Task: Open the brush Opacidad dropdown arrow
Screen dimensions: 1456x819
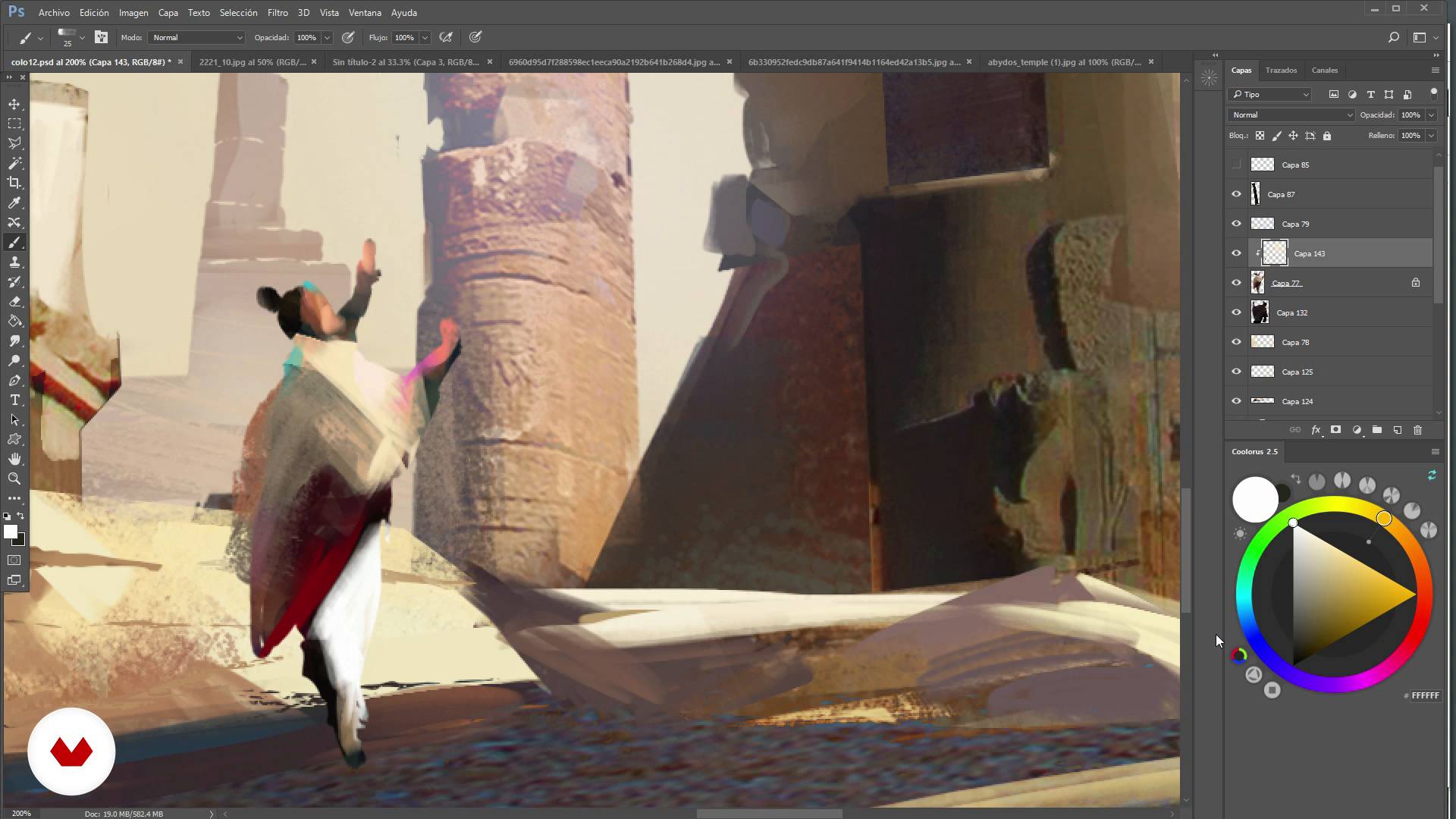Action: (x=327, y=37)
